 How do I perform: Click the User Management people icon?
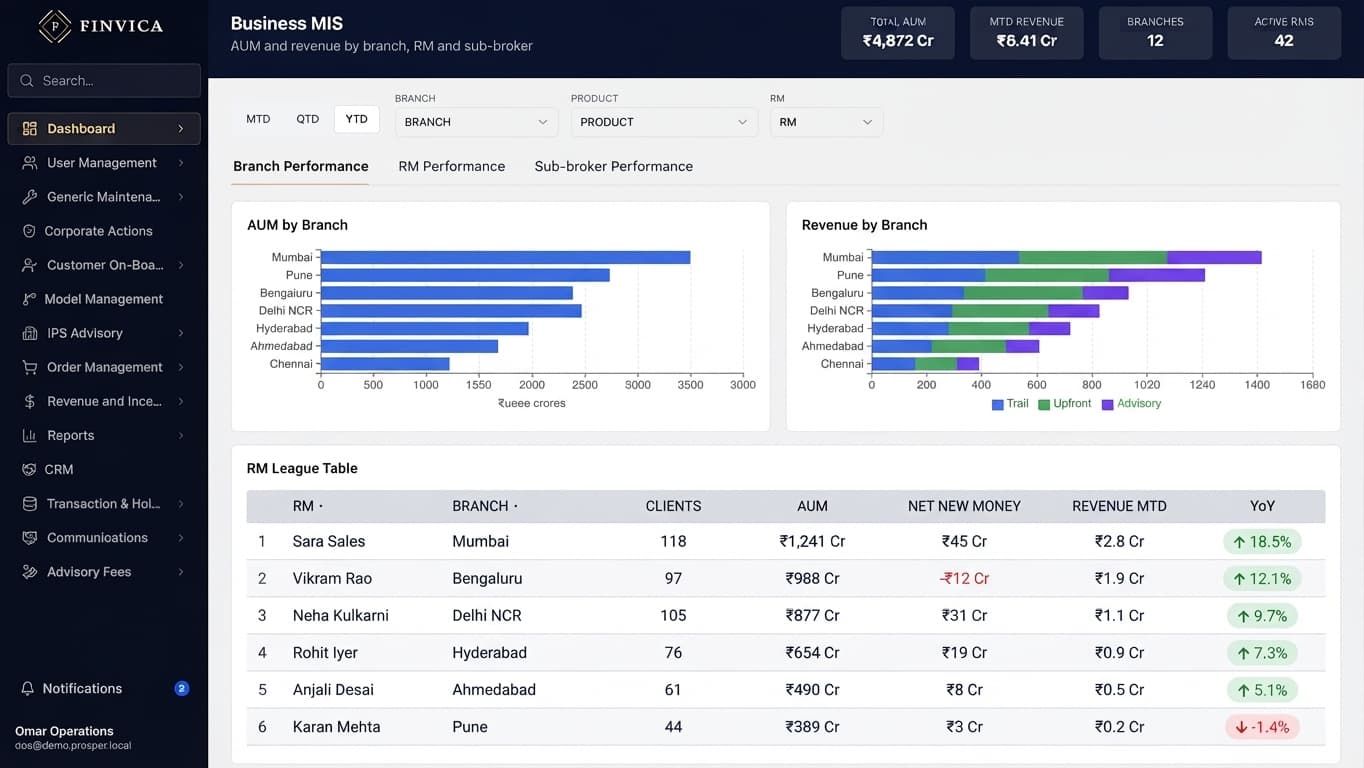29,163
